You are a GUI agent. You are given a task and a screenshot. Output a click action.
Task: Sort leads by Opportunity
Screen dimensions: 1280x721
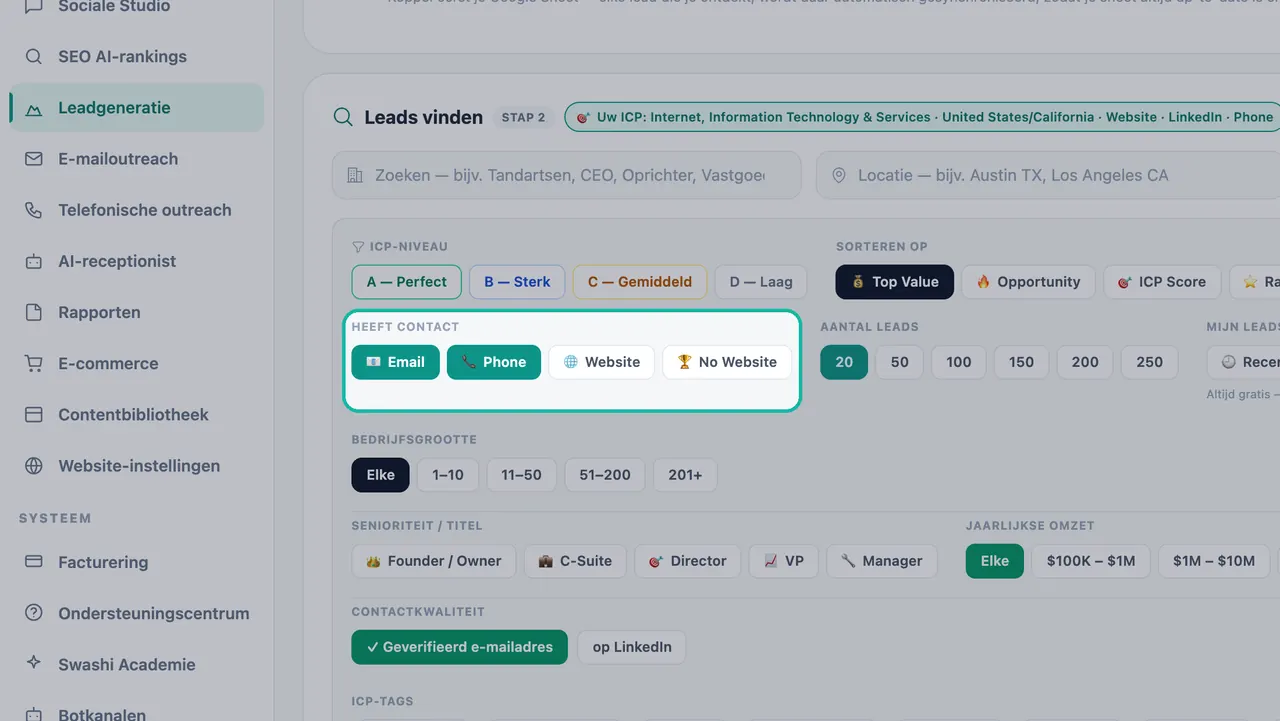1029,282
